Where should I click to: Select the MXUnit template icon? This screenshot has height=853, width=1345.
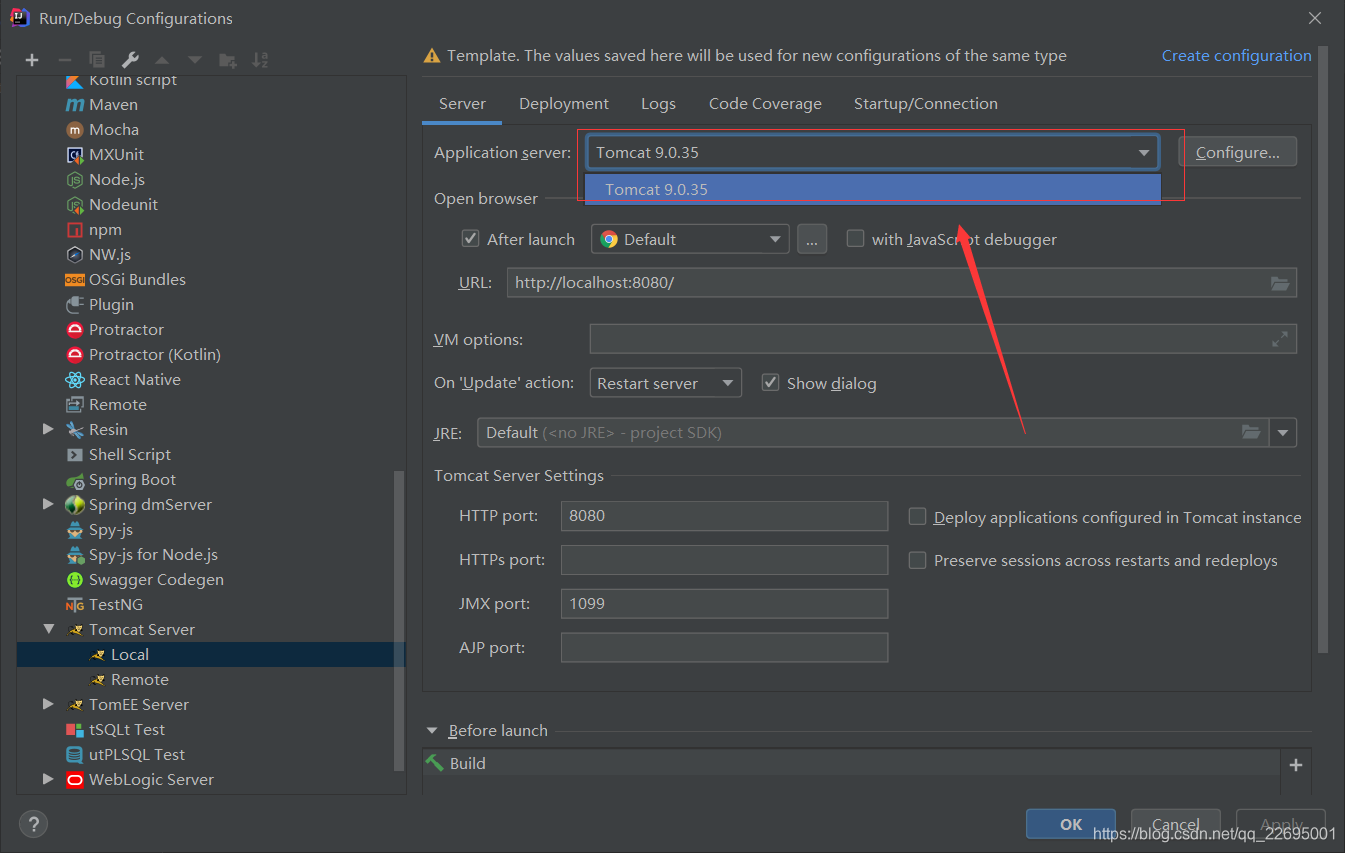75,155
